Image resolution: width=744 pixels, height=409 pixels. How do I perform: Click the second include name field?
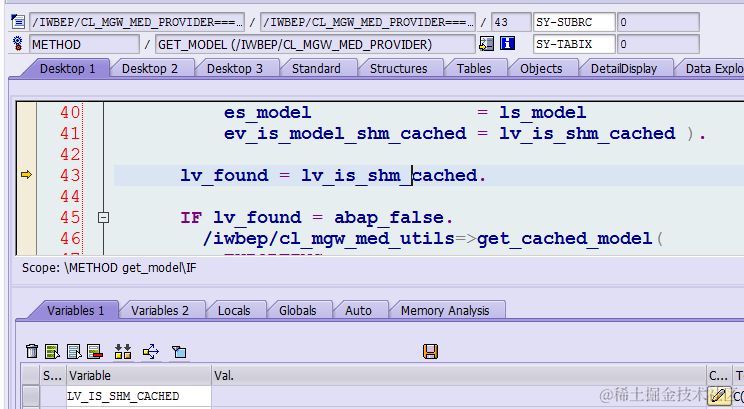coord(368,22)
